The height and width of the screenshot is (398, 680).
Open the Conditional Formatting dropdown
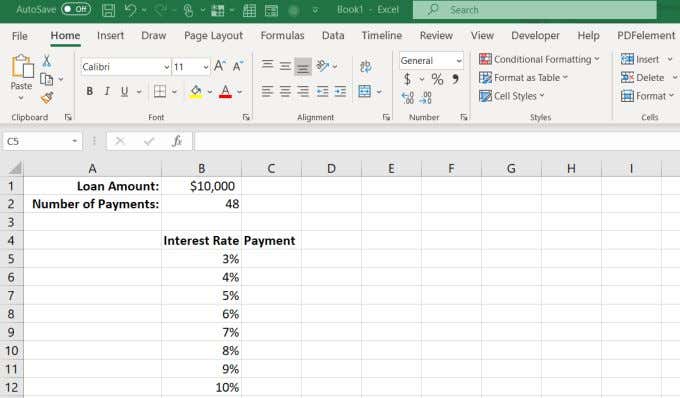click(539, 59)
